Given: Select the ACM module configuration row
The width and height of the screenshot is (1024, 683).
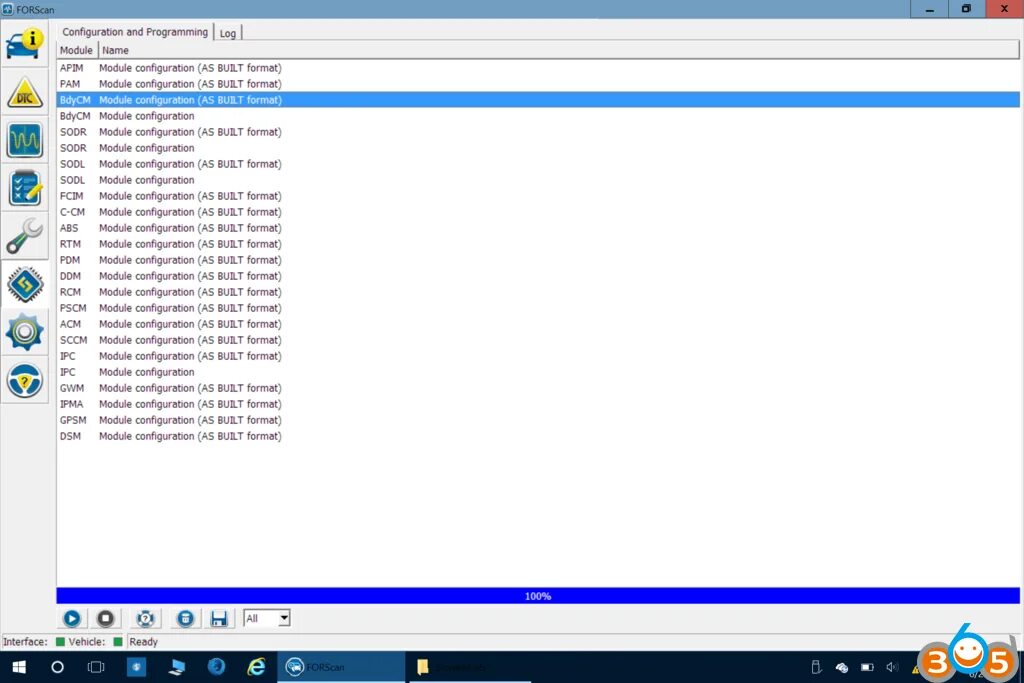Looking at the screenshot, I should tap(538, 324).
